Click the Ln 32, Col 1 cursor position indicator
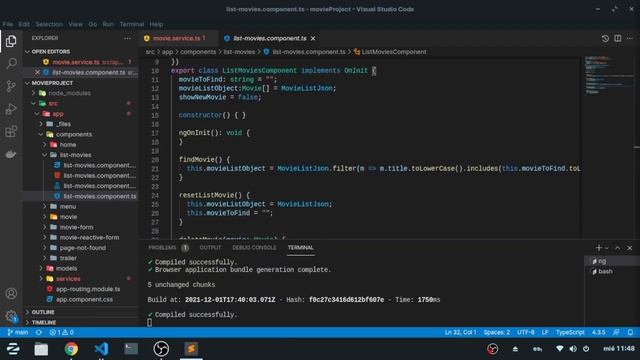 point(460,332)
